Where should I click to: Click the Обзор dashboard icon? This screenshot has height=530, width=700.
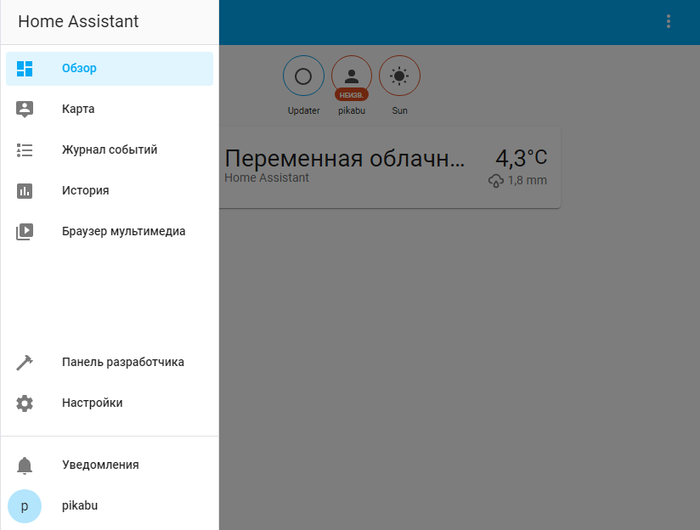point(25,69)
